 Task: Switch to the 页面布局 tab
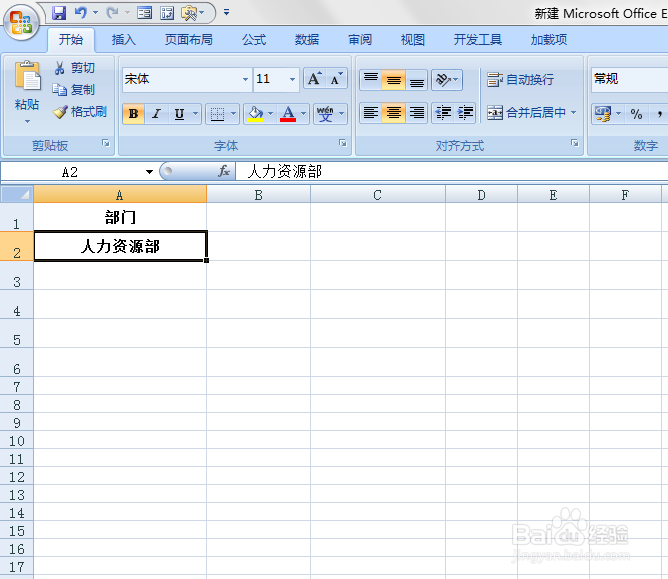tap(189, 40)
